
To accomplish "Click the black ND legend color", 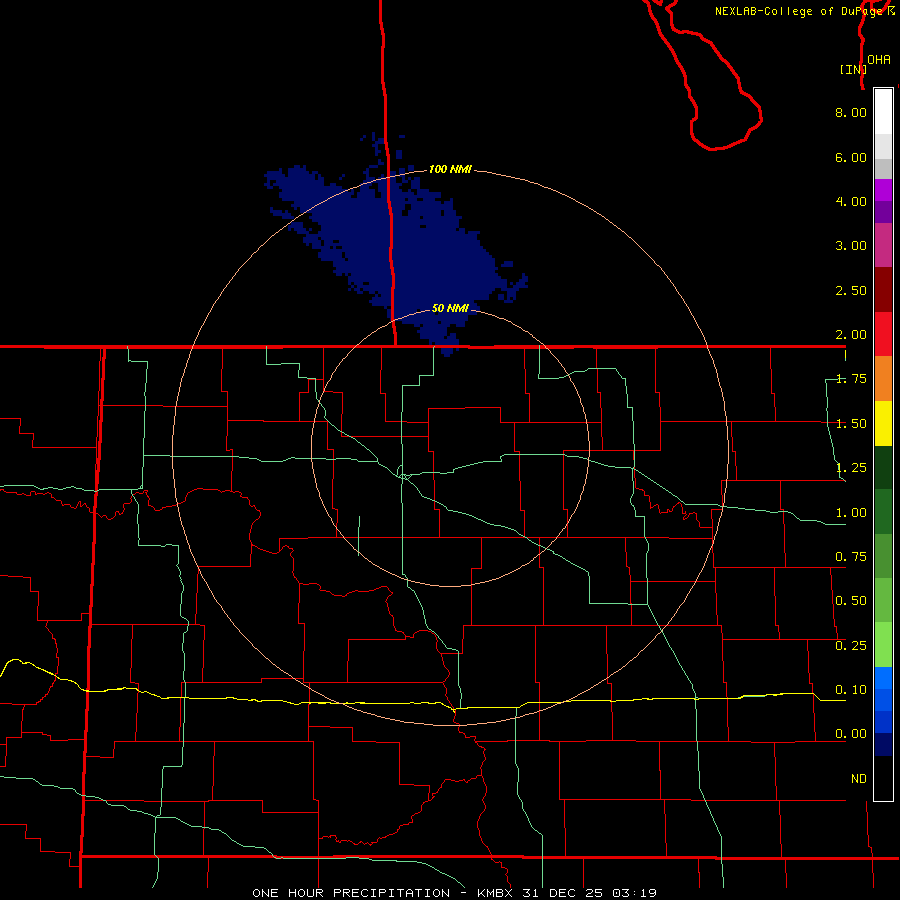I will tap(883, 778).
